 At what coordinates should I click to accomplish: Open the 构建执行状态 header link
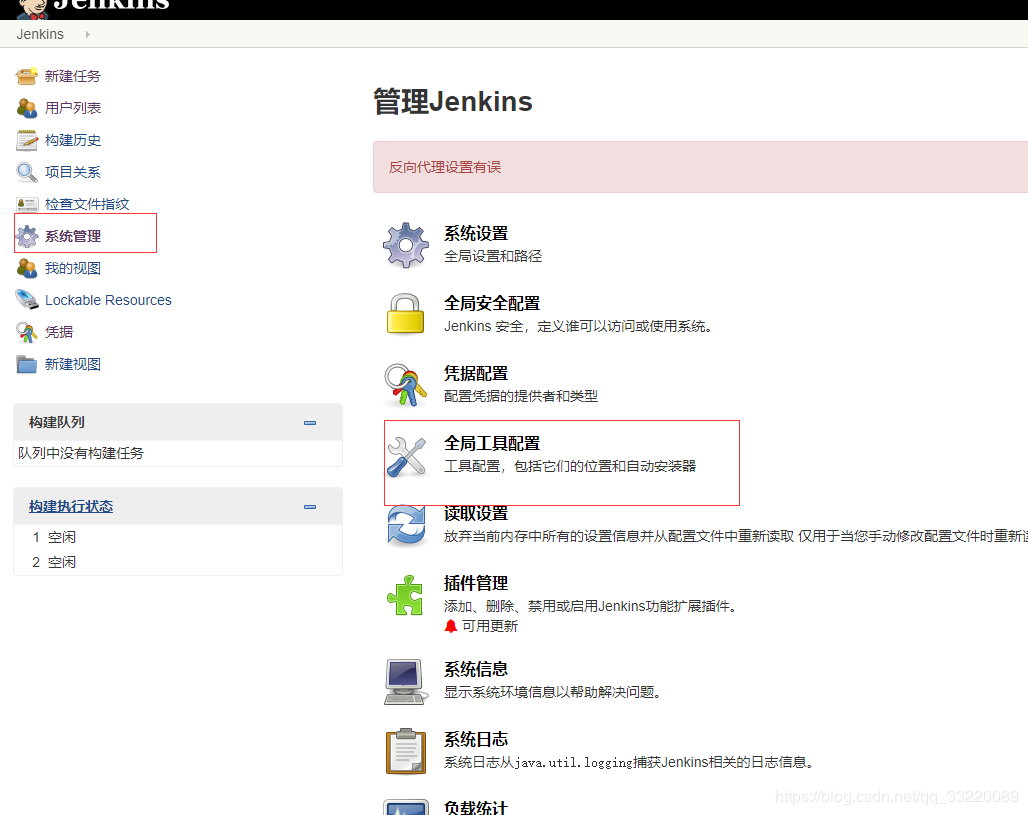pyautogui.click(x=71, y=506)
